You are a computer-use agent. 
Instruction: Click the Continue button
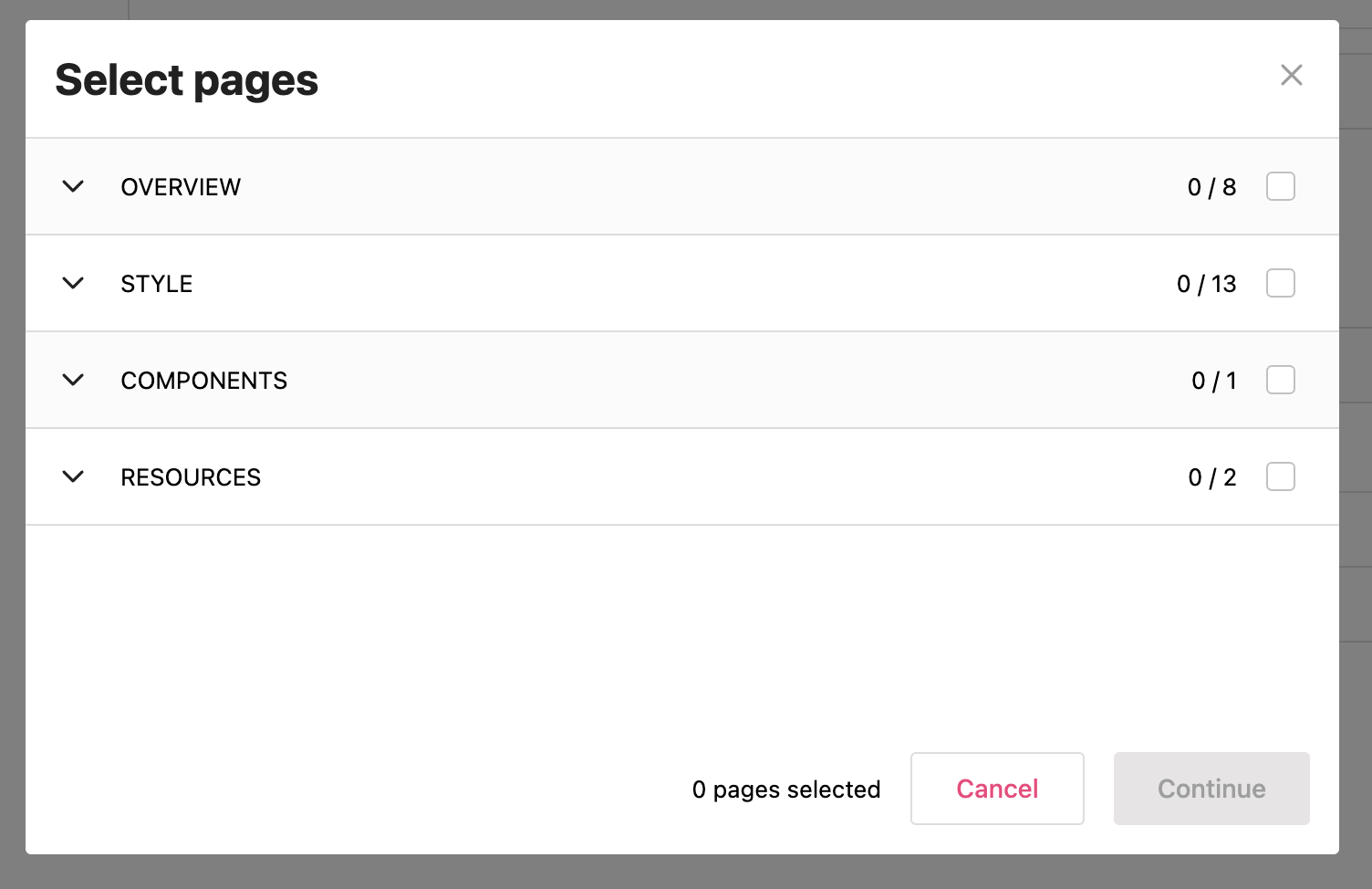coord(1211,789)
